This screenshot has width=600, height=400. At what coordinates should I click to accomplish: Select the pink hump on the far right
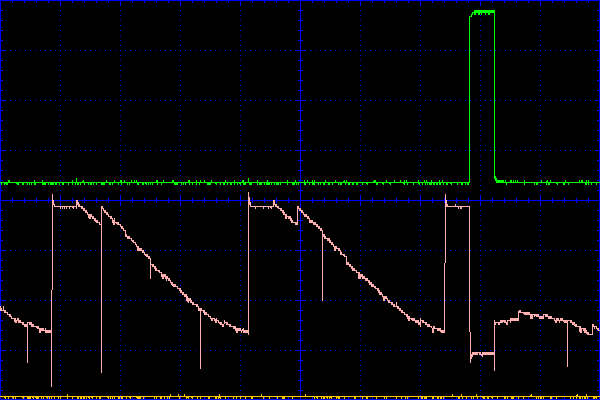pyautogui.click(x=530, y=315)
